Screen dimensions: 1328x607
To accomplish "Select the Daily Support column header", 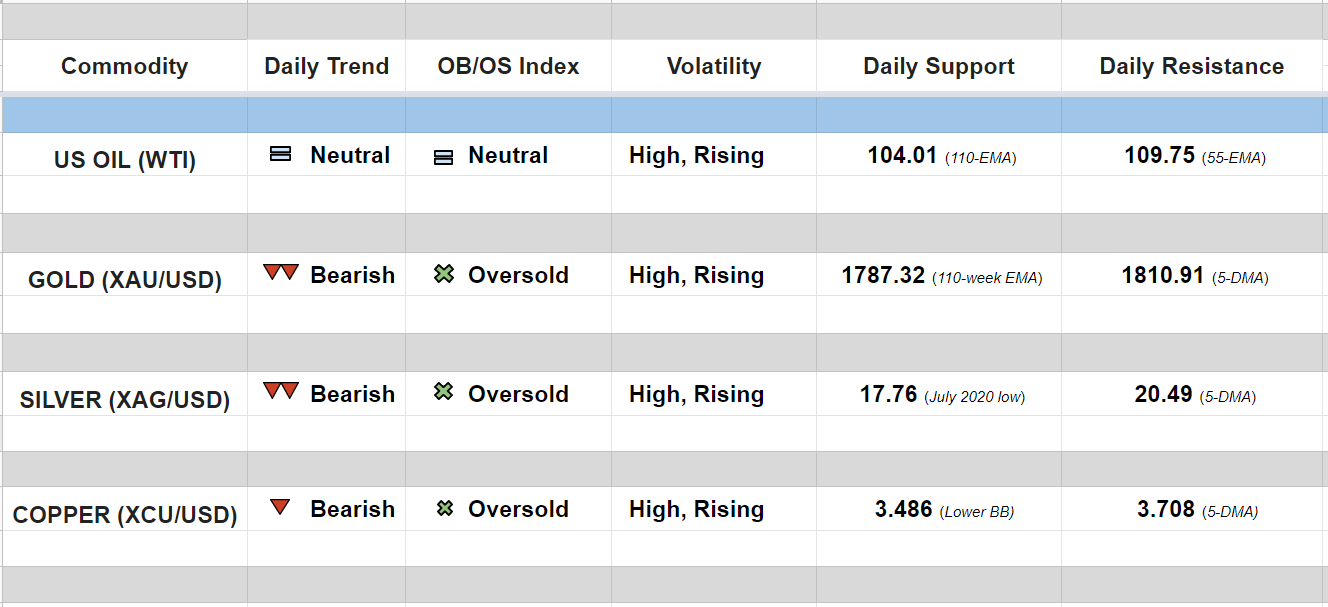I will click(939, 66).
